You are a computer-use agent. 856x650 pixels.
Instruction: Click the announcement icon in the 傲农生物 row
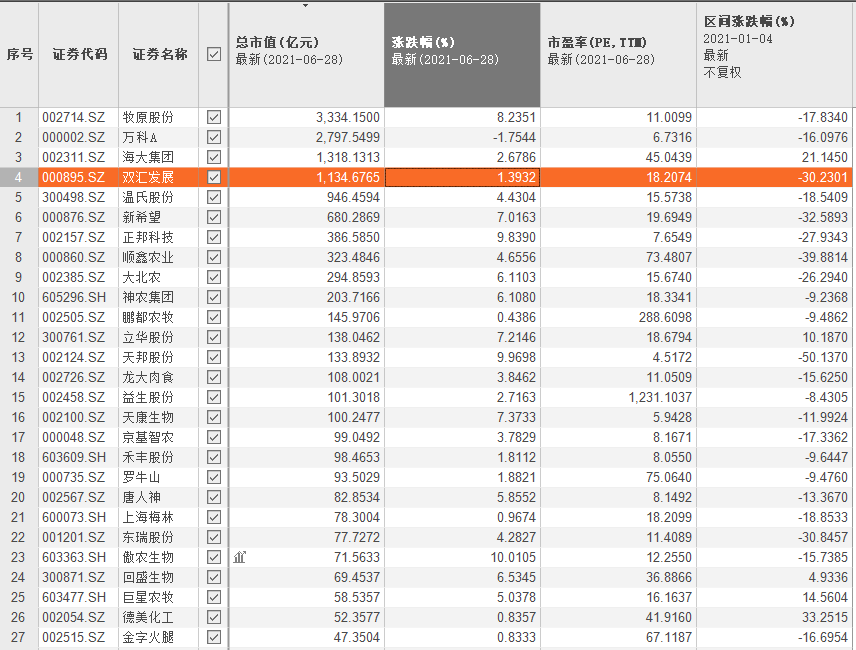(240, 557)
